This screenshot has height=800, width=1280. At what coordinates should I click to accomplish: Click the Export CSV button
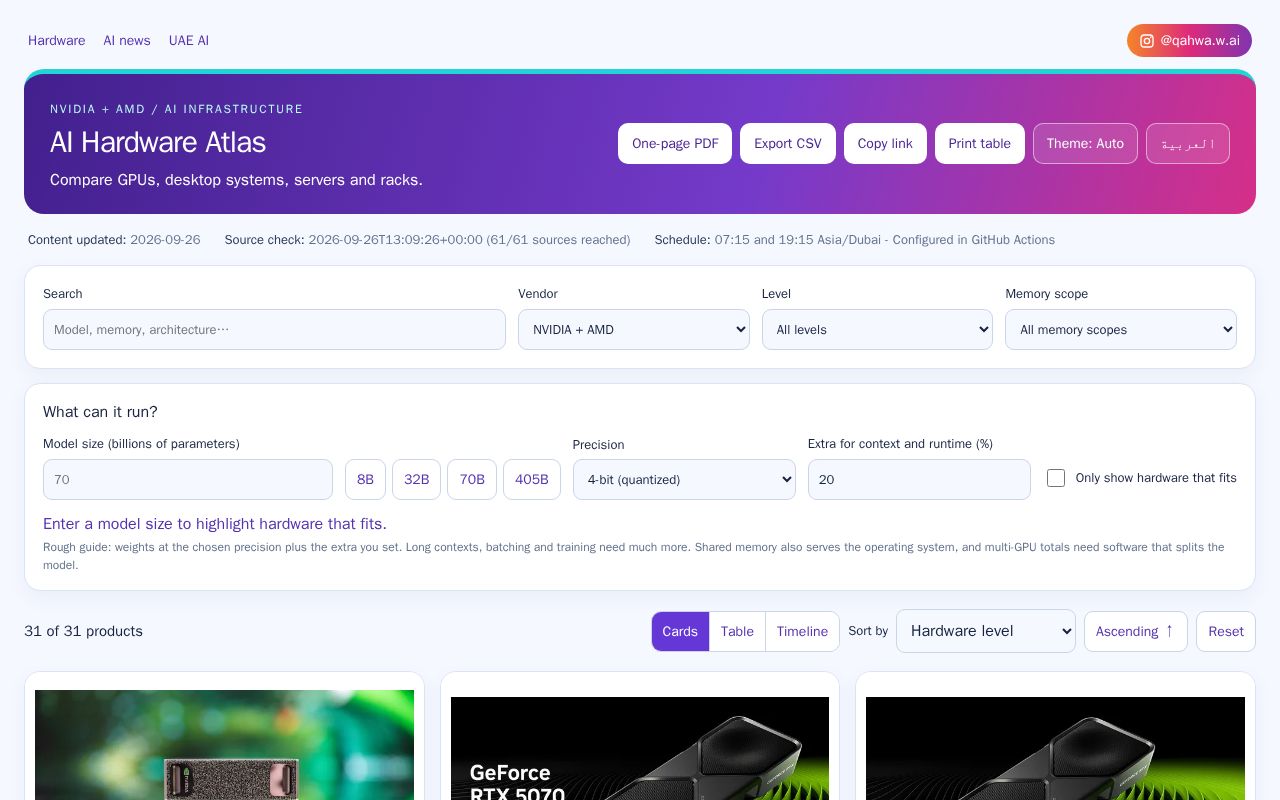[x=788, y=143]
